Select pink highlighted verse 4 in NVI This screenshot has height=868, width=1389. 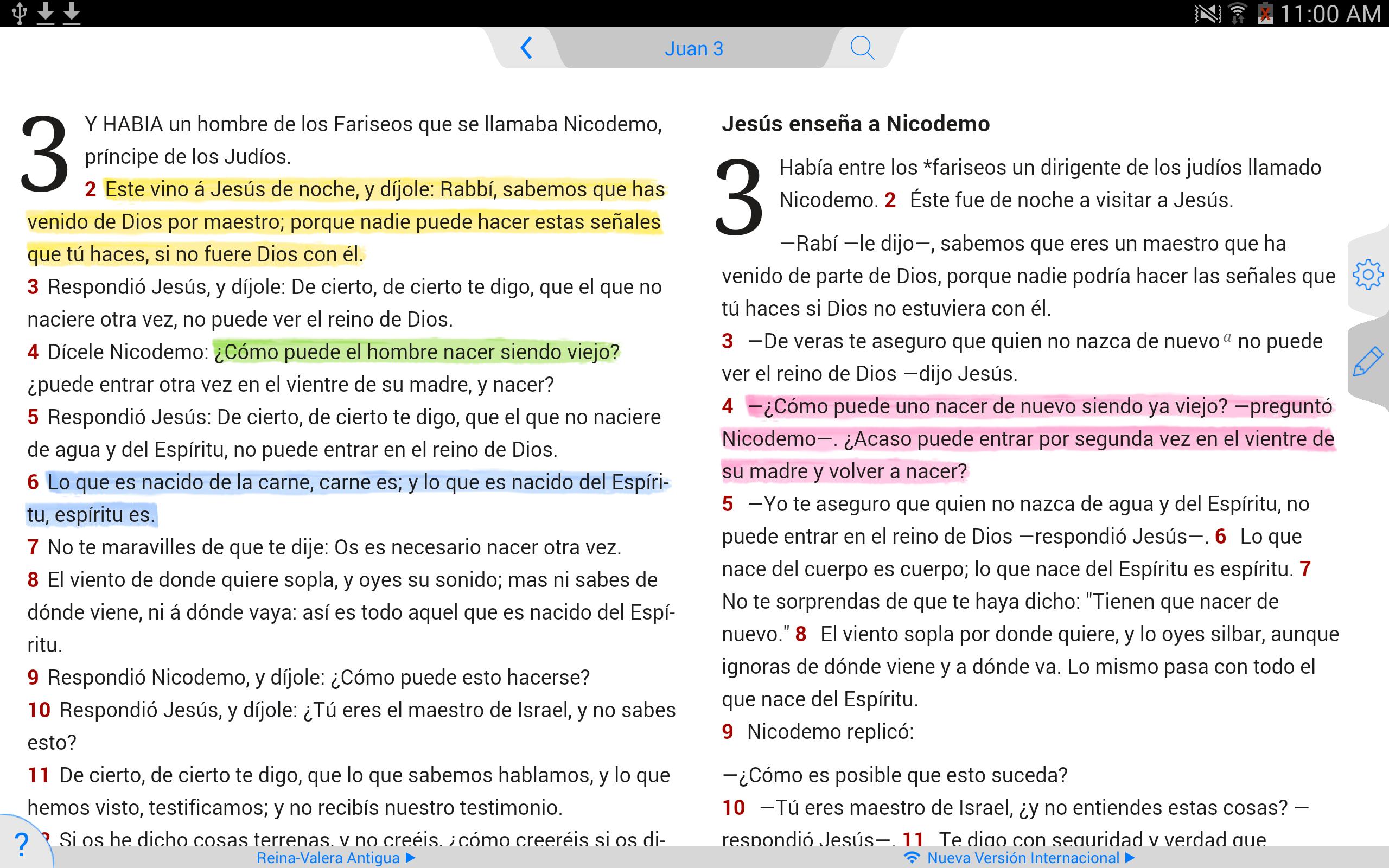point(1029,438)
